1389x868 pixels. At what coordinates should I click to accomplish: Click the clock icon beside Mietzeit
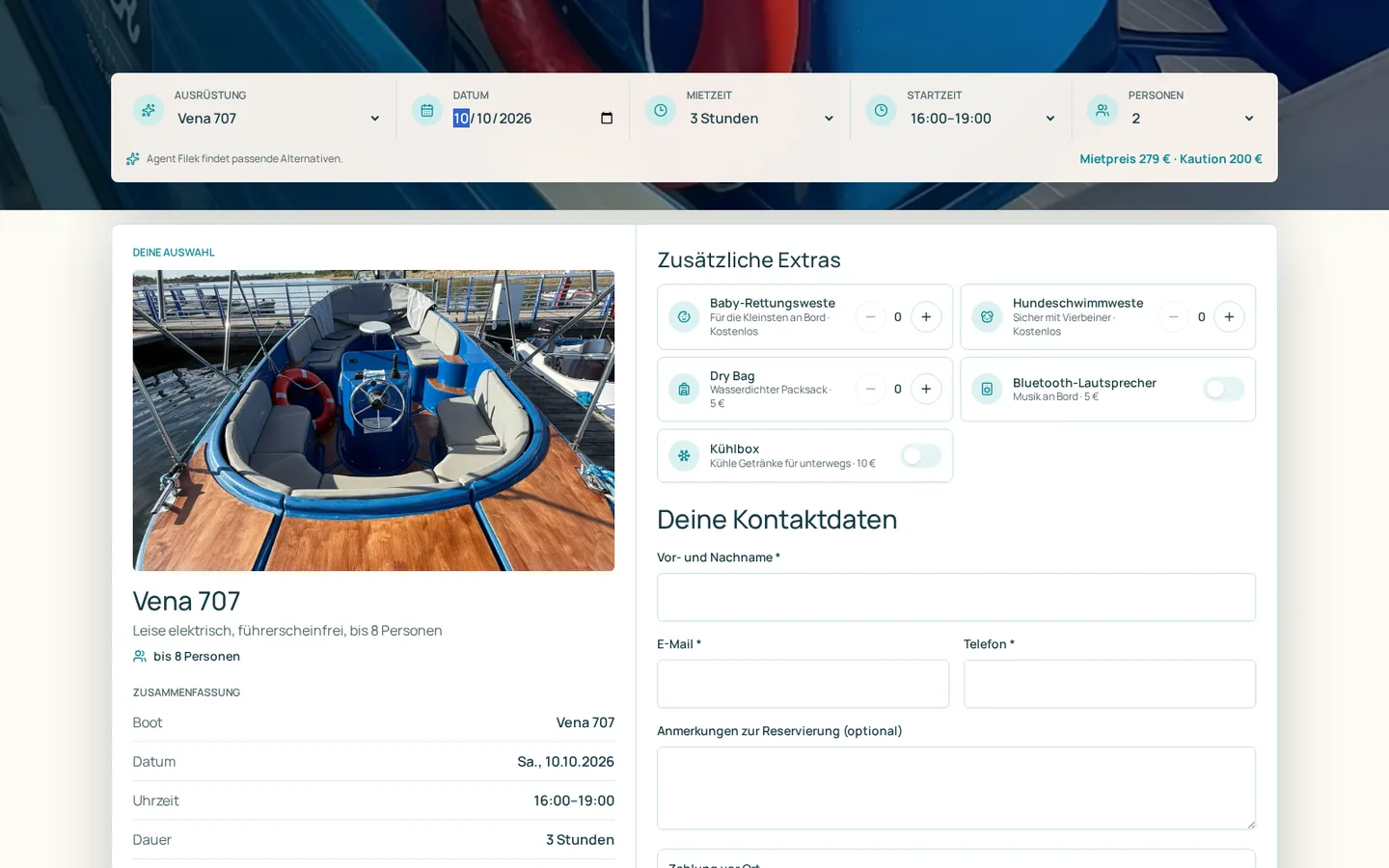[x=660, y=110]
